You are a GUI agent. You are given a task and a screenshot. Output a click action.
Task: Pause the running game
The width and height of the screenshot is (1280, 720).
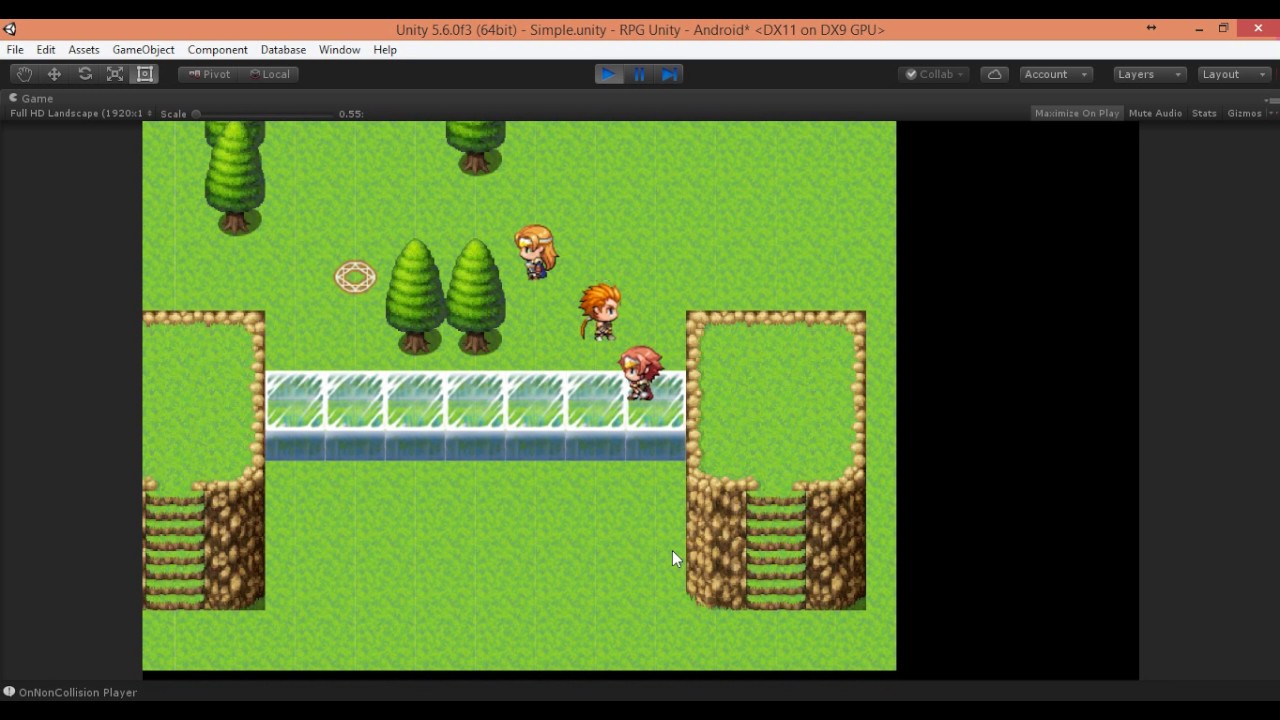tap(639, 74)
